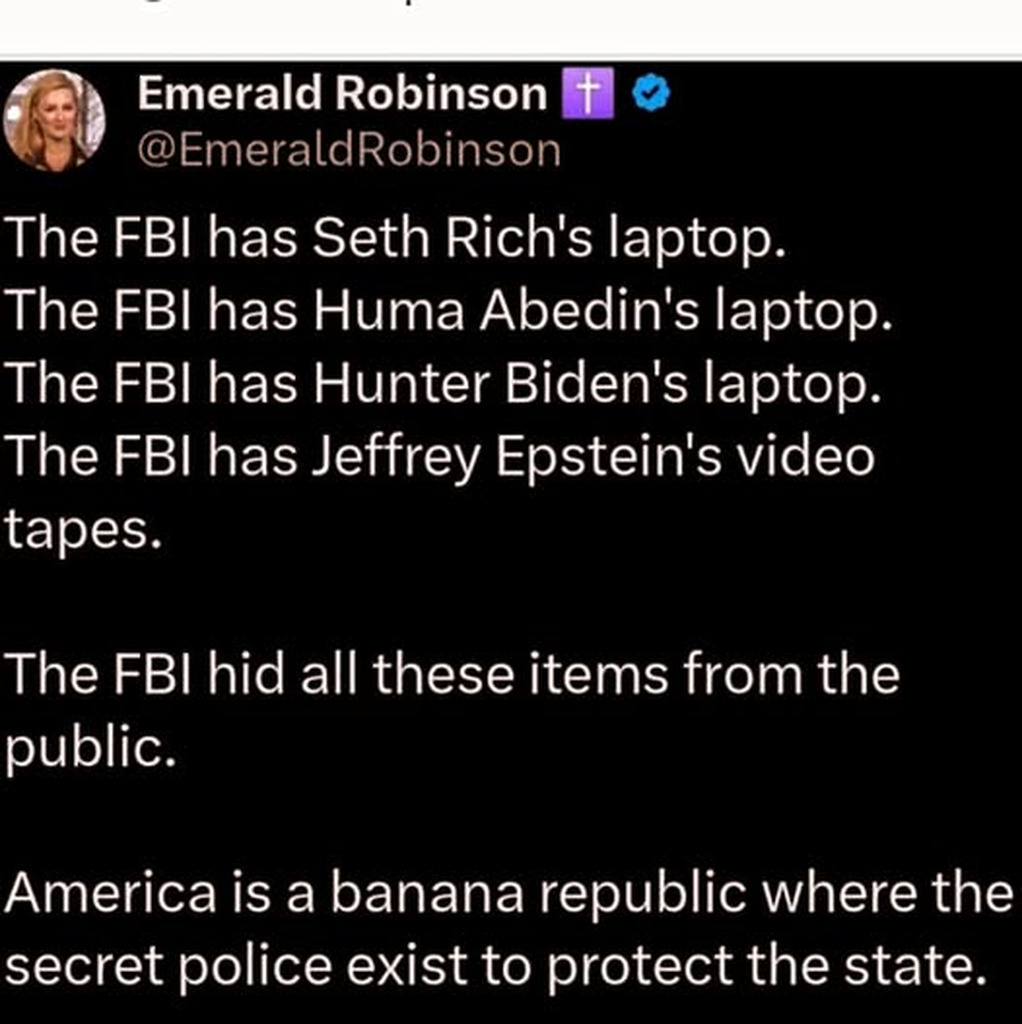Click the words "banana republic"
Viewport: 1022px width, 1024px height.
point(526,892)
